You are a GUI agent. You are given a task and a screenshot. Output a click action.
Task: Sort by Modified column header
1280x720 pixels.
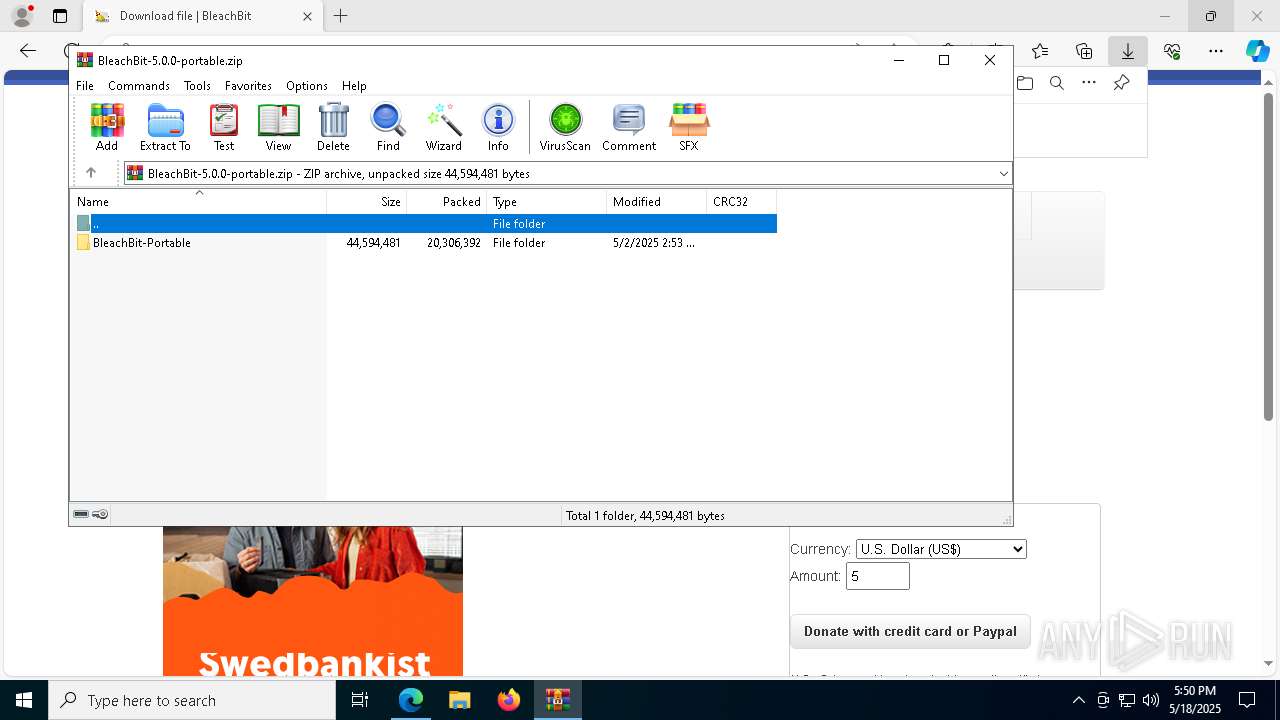tap(656, 201)
